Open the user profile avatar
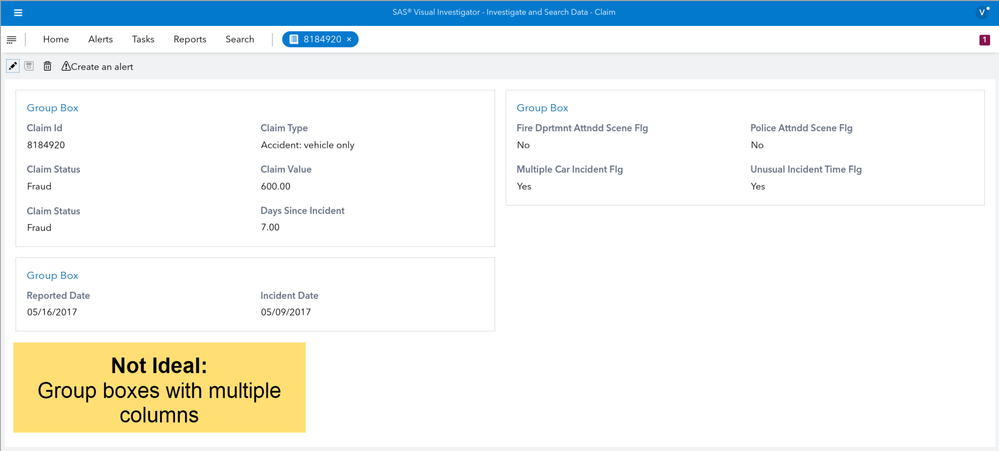This screenshot has height=451, width=999. point(983,13)
